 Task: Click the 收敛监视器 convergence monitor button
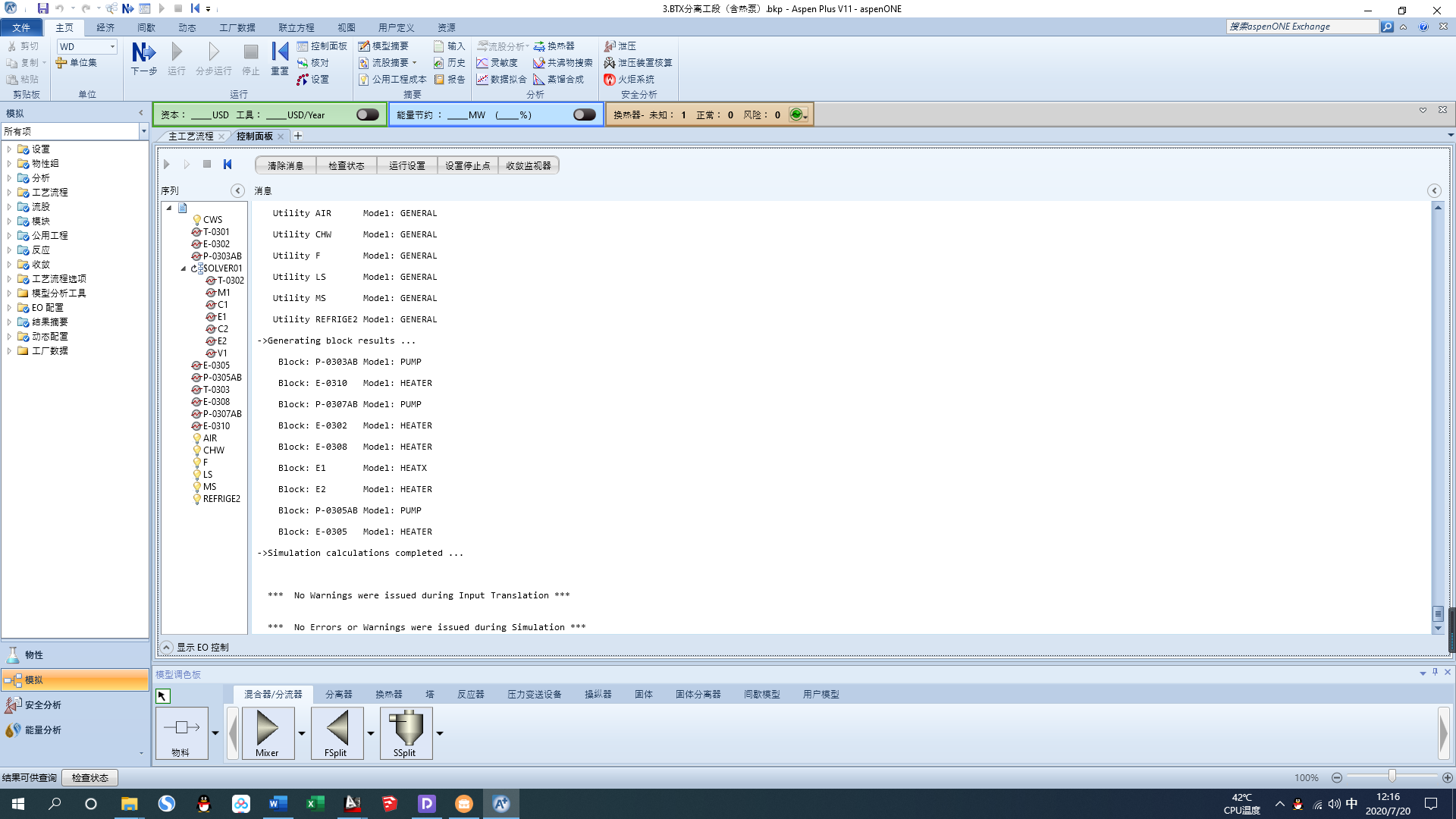528,165
